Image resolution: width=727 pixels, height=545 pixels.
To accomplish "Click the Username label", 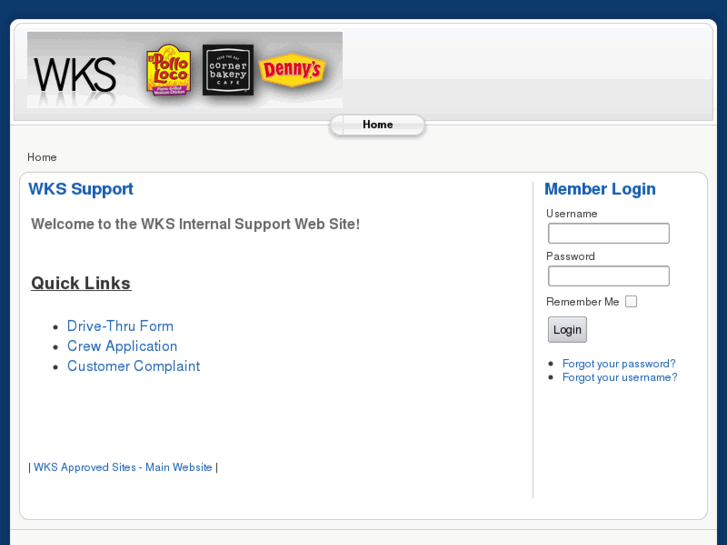I will 571,213.
